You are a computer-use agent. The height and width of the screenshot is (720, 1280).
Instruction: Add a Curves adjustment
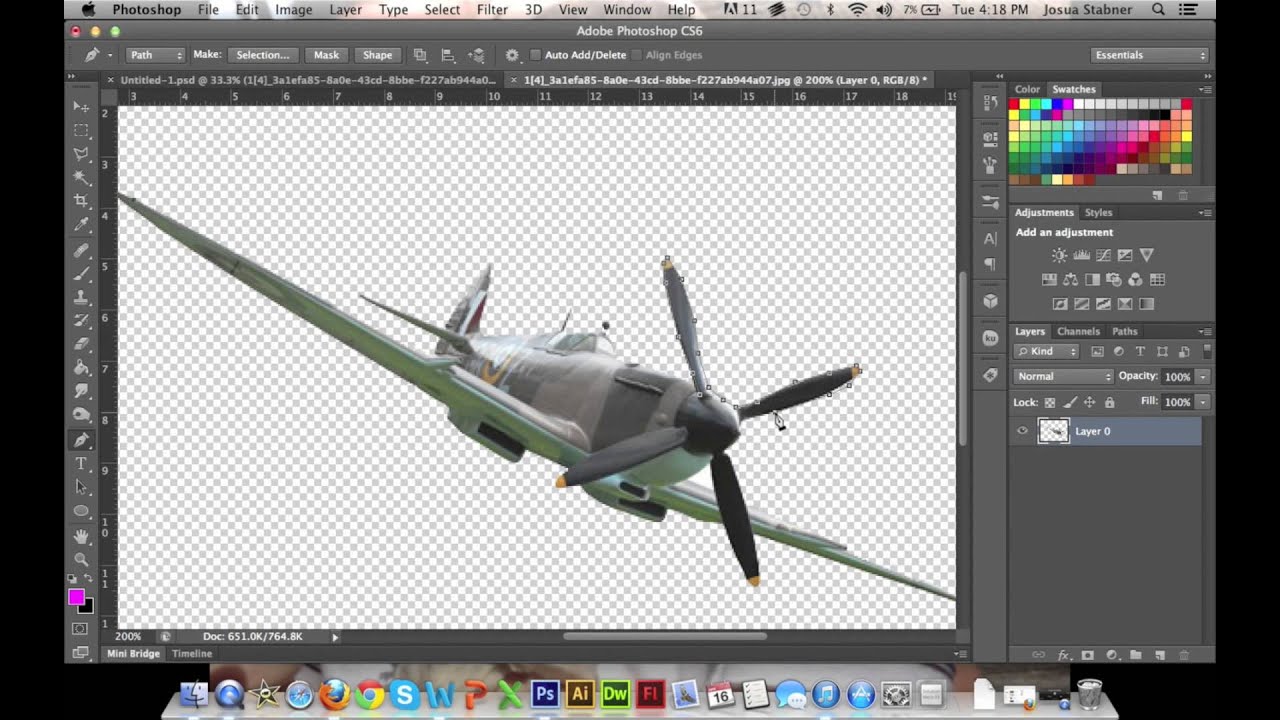pos(1103,256)
